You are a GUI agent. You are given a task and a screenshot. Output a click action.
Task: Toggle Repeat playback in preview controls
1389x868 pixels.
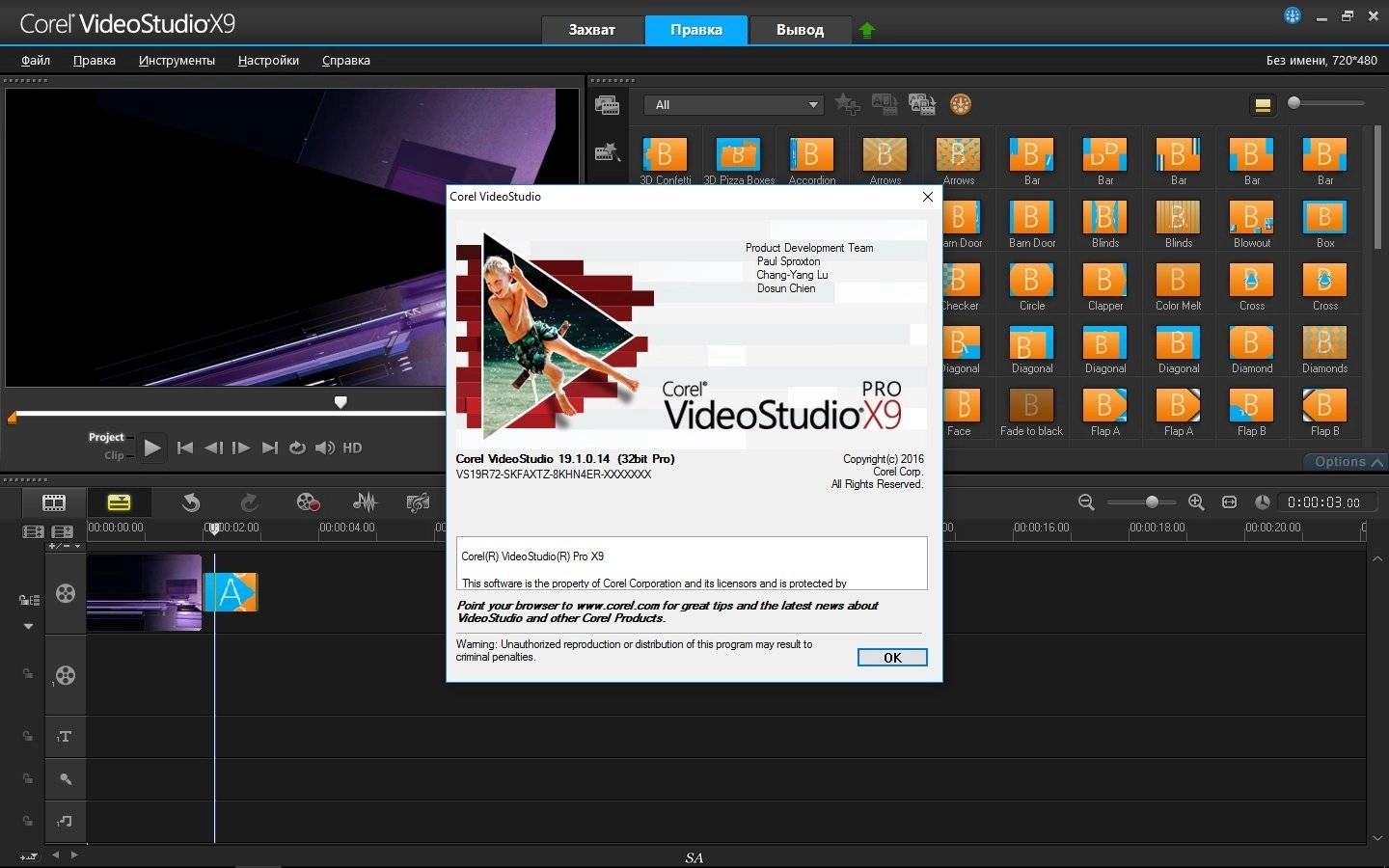click(297, 448)
